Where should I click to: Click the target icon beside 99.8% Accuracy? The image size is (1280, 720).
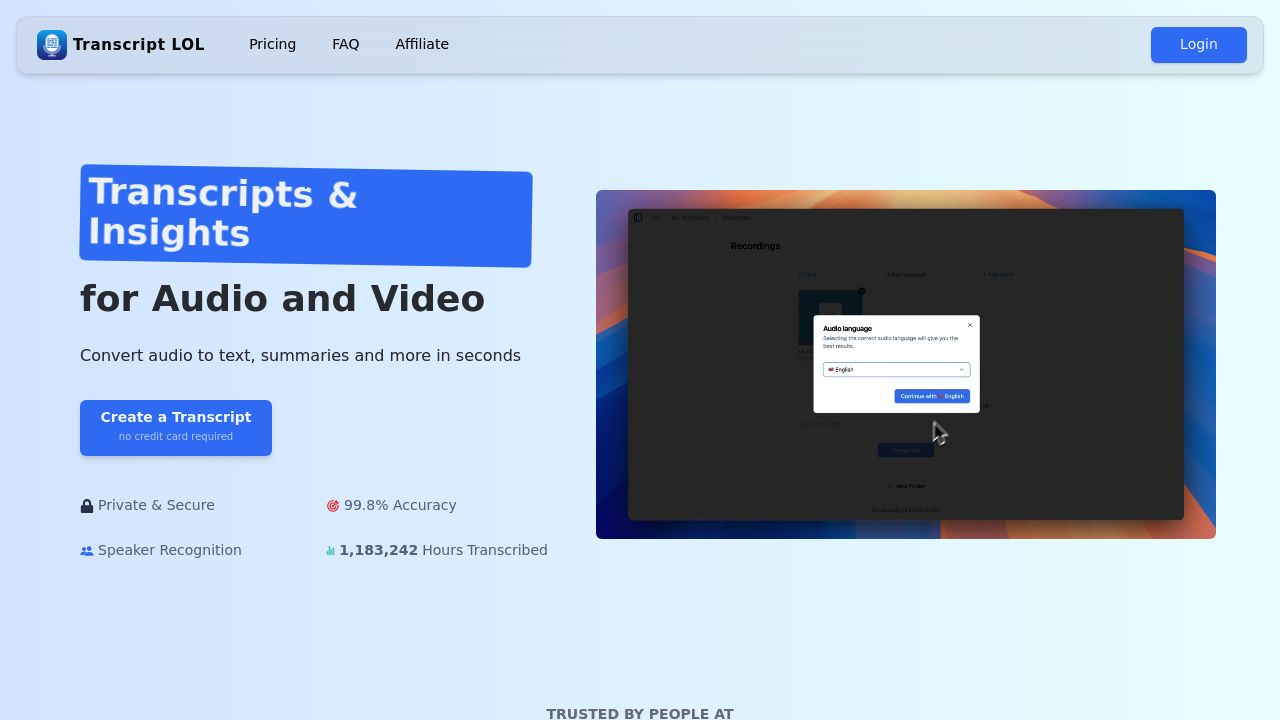coord(333,506)
